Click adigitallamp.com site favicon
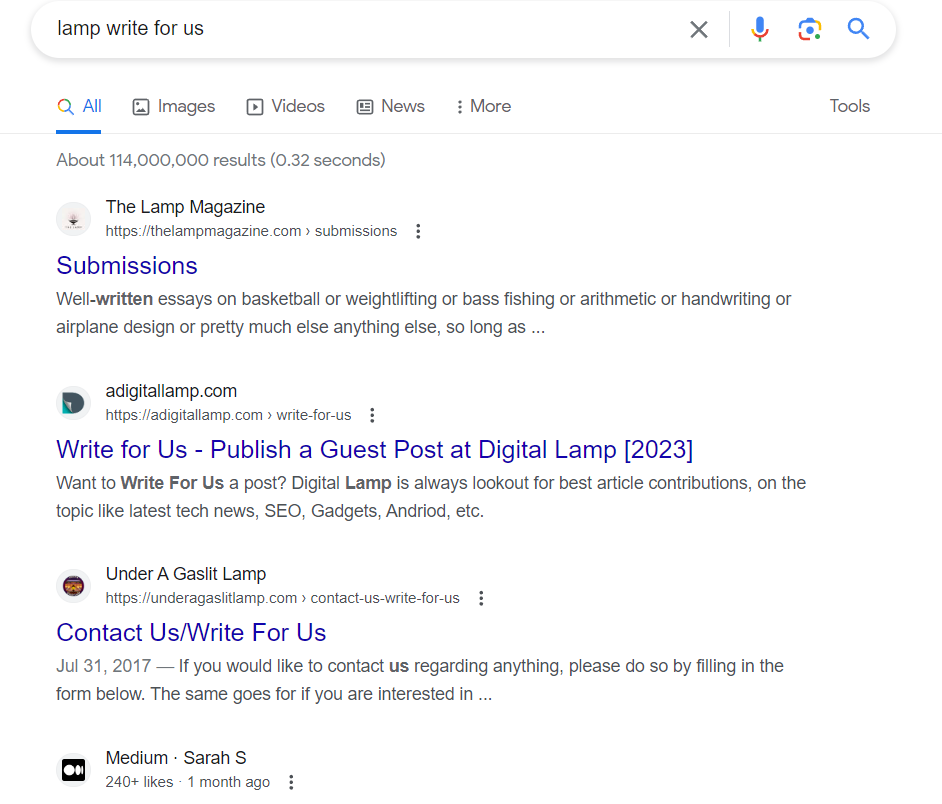The width and height of the screenshot is (942, 804). 73,403
